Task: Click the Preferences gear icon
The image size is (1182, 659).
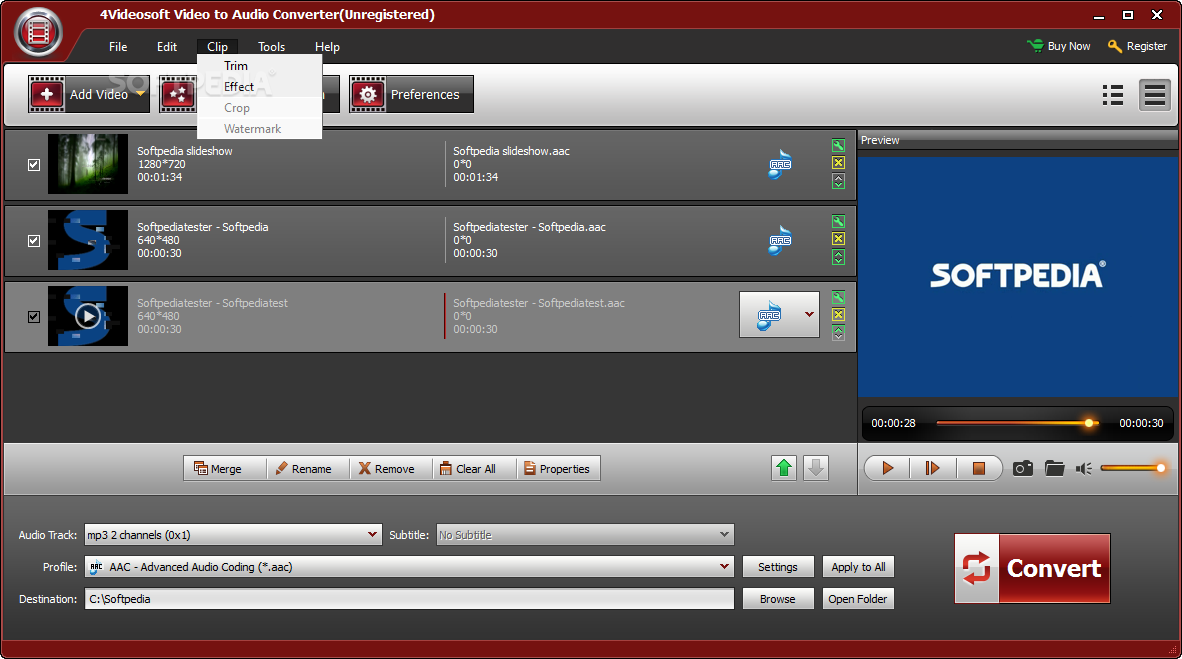Action: 368,94
